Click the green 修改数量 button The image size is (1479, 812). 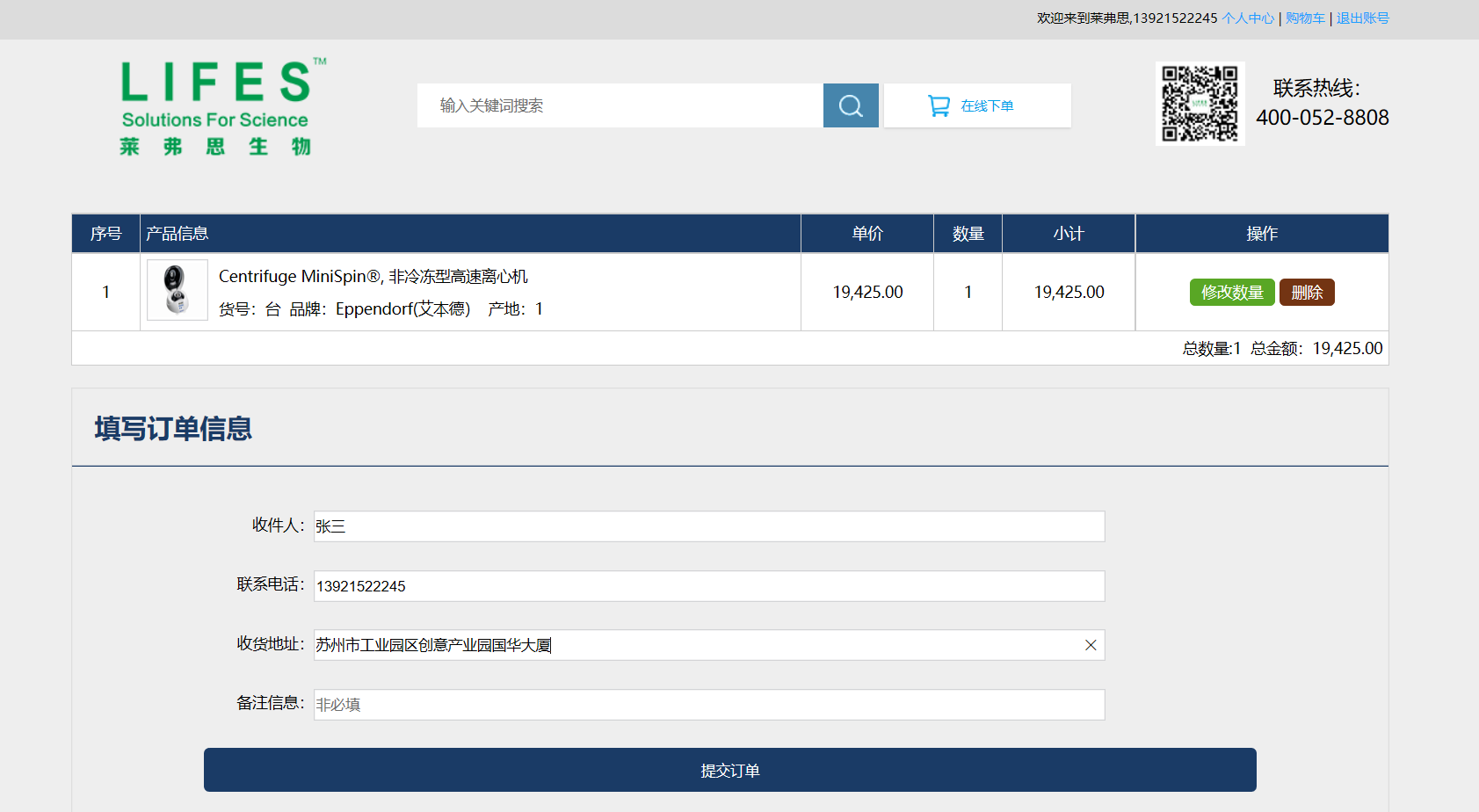point(1232,293)
